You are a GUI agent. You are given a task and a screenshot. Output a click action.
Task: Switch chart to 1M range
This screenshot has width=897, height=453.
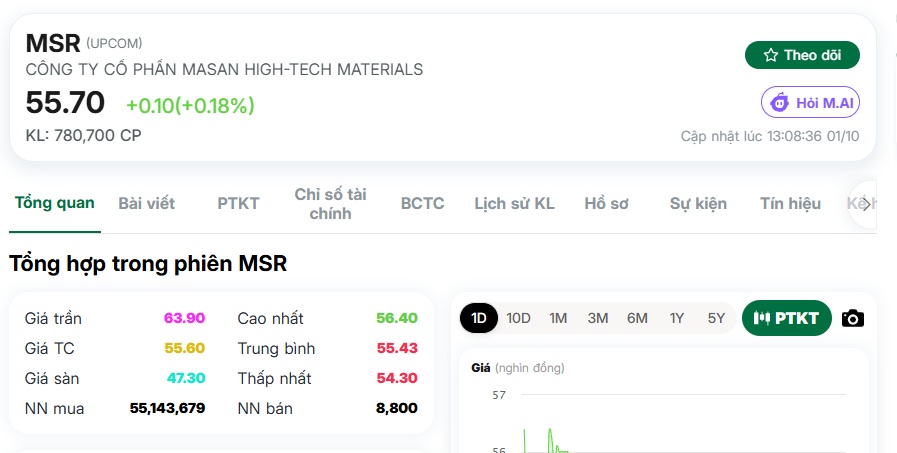pos(558,318)
